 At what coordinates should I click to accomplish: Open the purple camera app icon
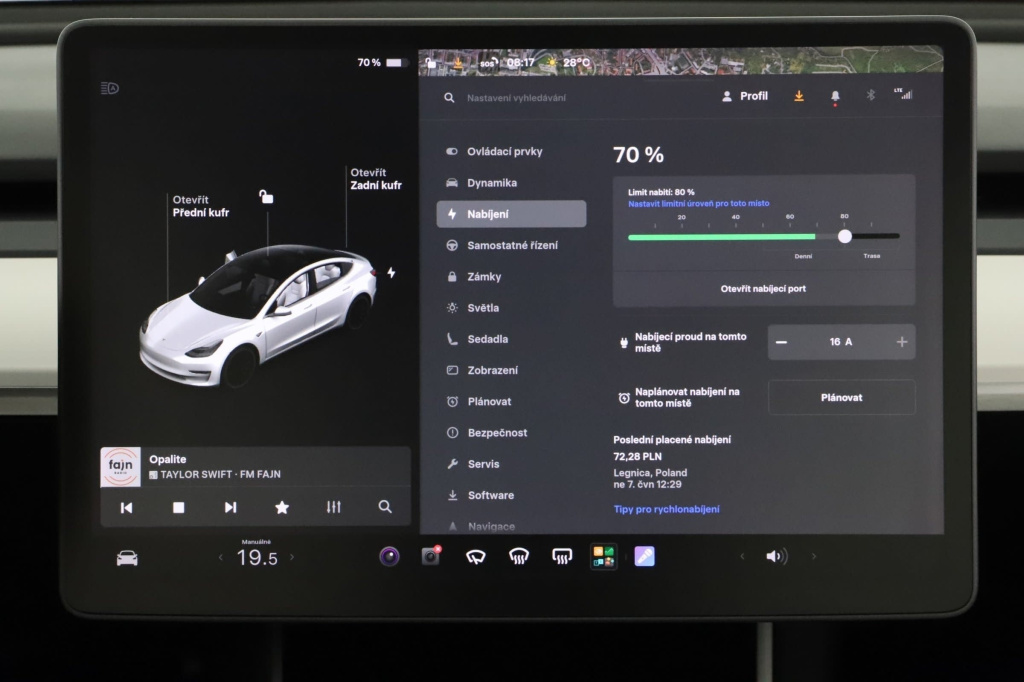tap(389, 557)
